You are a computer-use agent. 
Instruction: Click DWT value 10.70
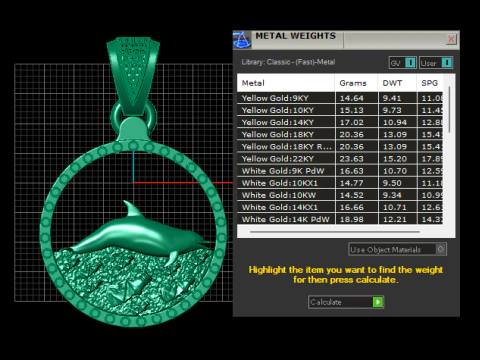[395, 171]
